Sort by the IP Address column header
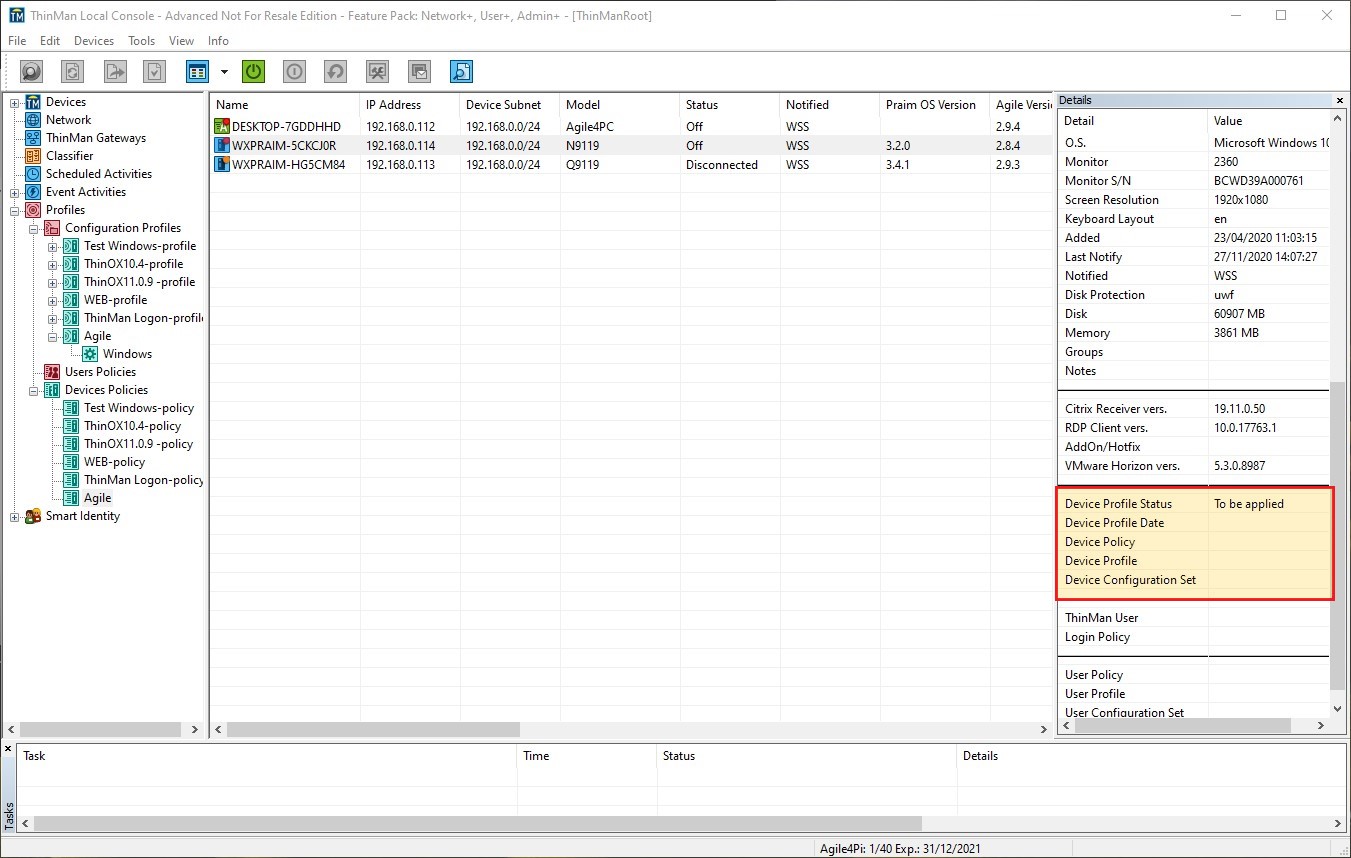 (x=409, y=105)
